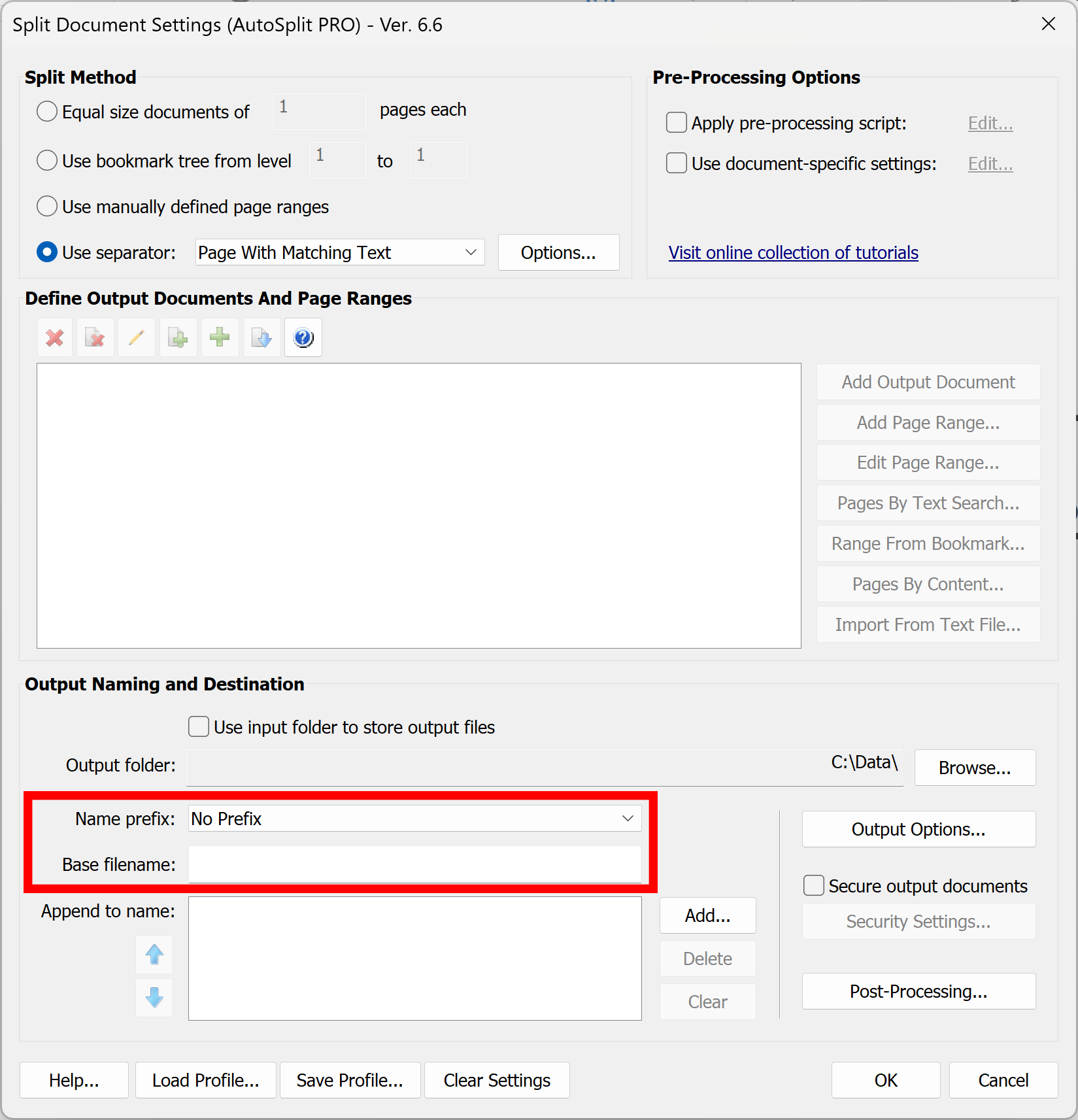1078x1120 pixels.
Task: Open the online collection of tutorials link
Action: pos(793,252)
